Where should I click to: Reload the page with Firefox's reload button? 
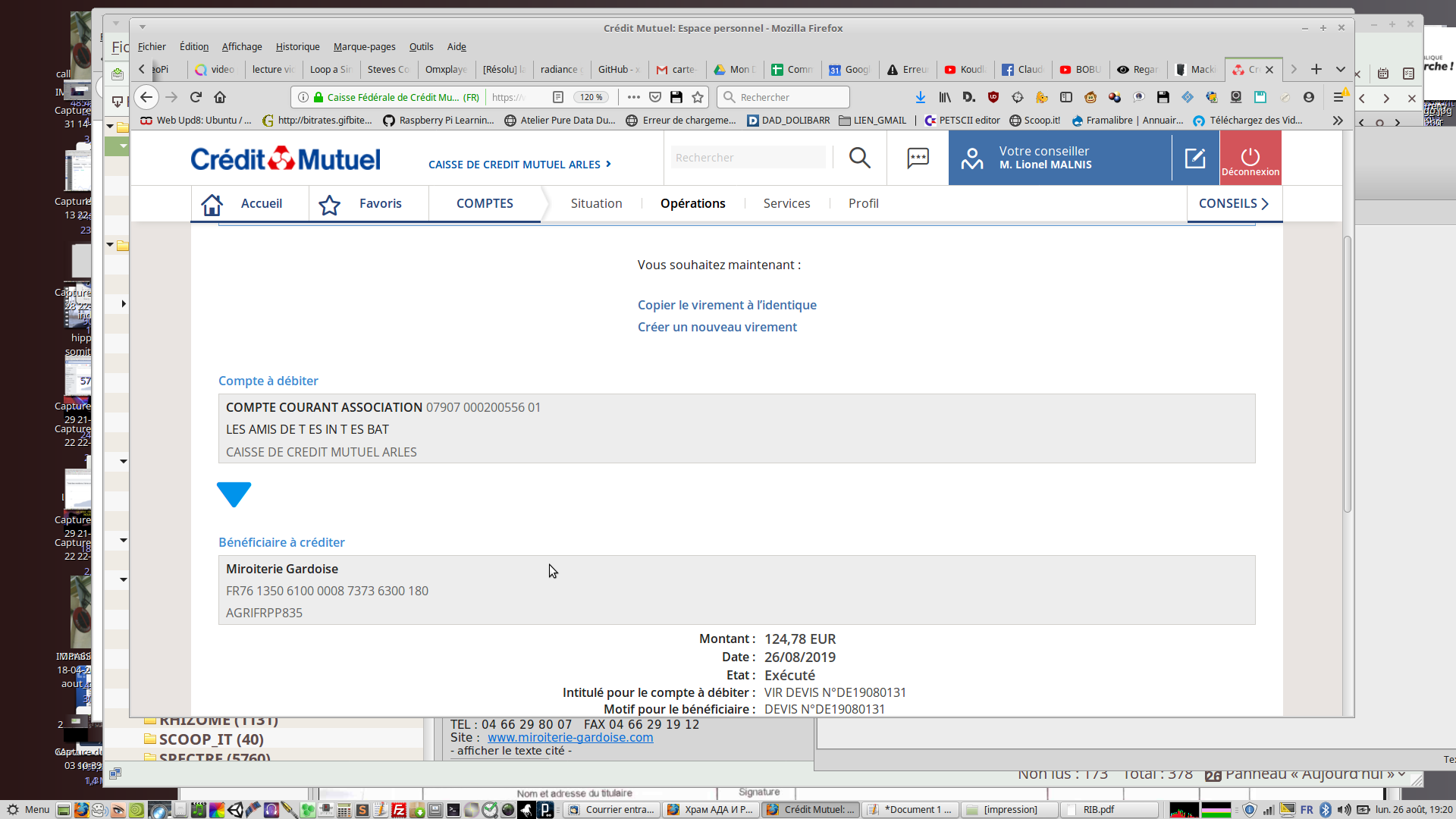pyautogui.click(x=196, y=97)
